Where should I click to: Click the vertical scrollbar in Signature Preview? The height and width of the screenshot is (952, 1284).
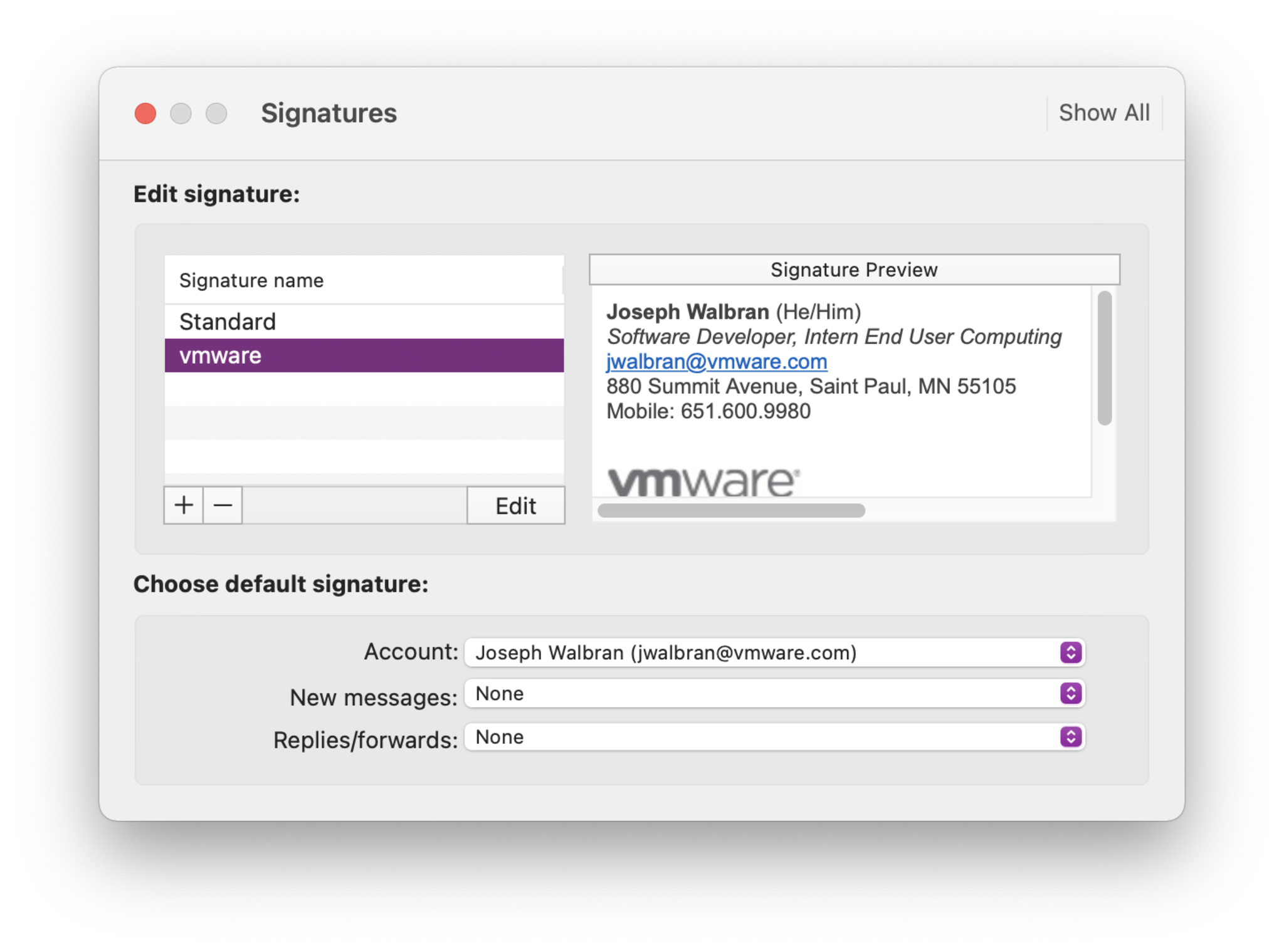click(x=1105, y=358)
